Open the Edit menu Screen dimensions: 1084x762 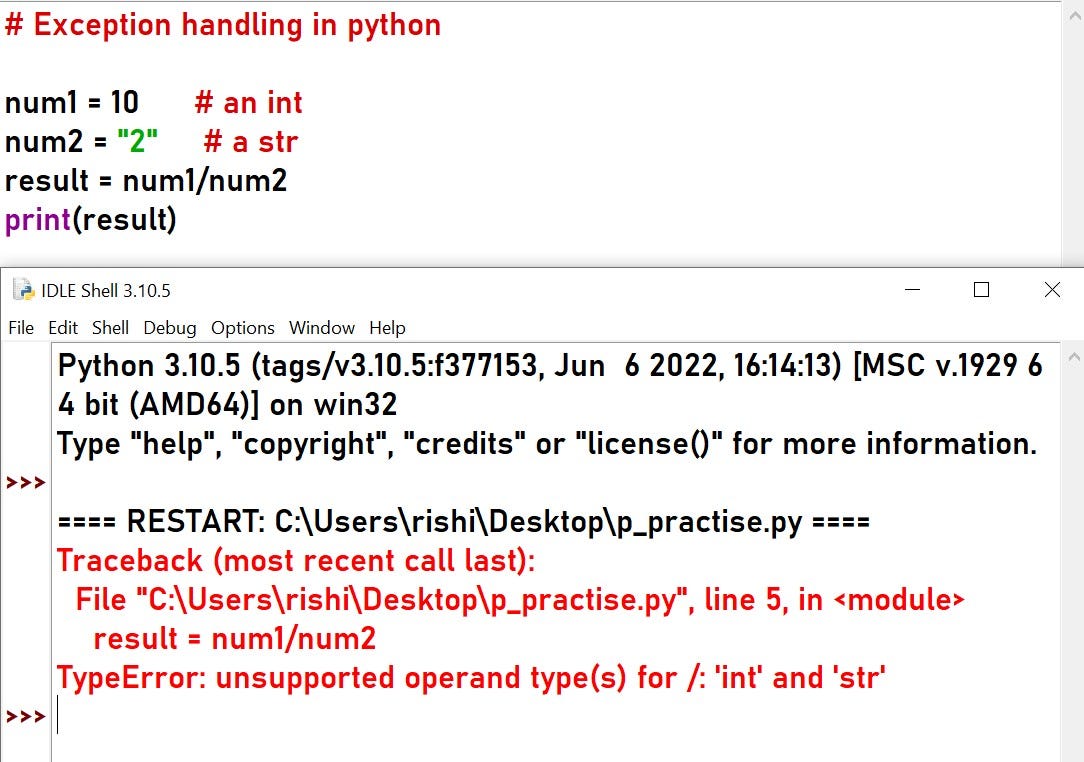point(62,328)
